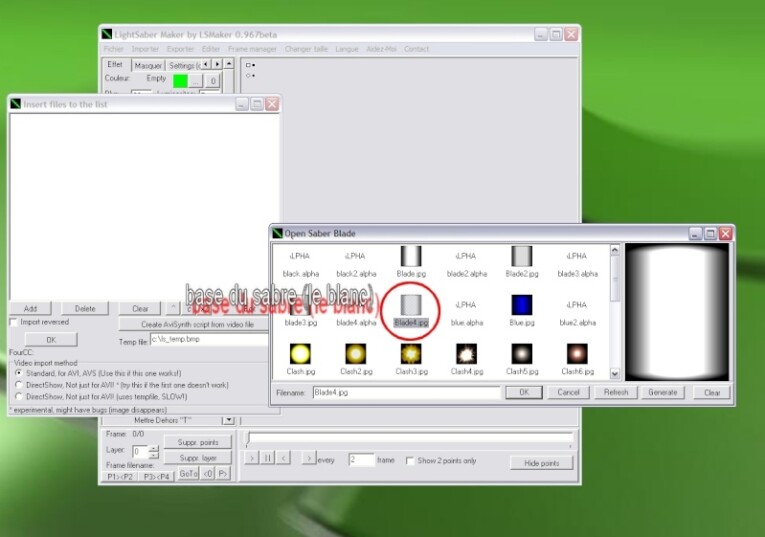Viewport: 765px width, 537px height.
Task: Select Standard for AVI, AVS import method
Action: 20,373
